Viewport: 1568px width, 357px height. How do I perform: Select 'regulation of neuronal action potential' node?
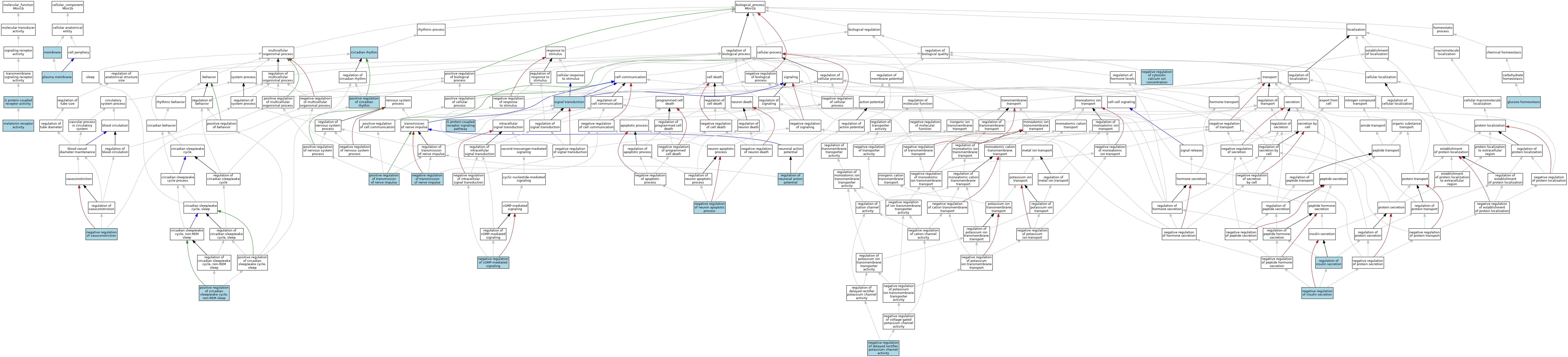pyautogui.click(x=790, y=179)
